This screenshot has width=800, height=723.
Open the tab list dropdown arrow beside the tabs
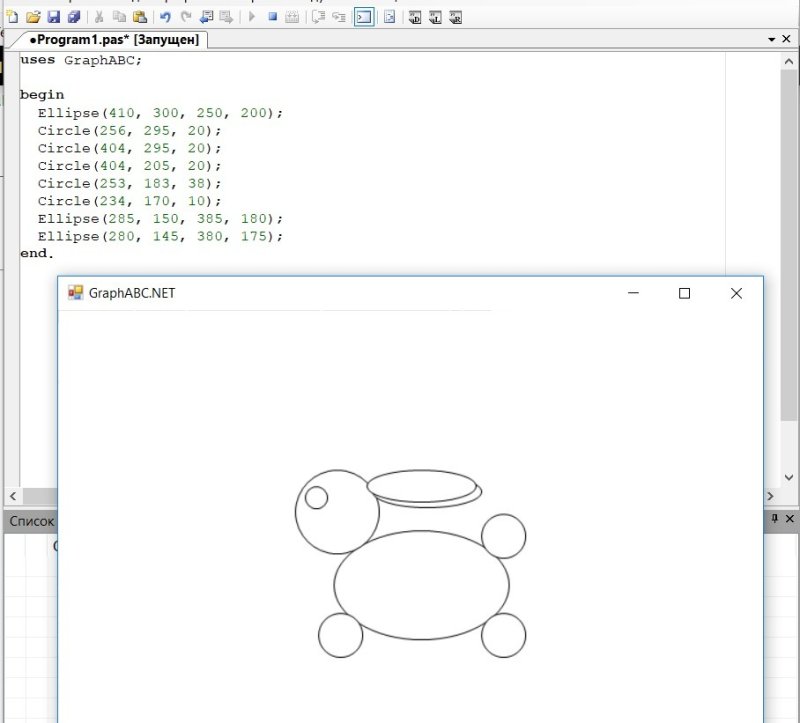tap(772, 39)
